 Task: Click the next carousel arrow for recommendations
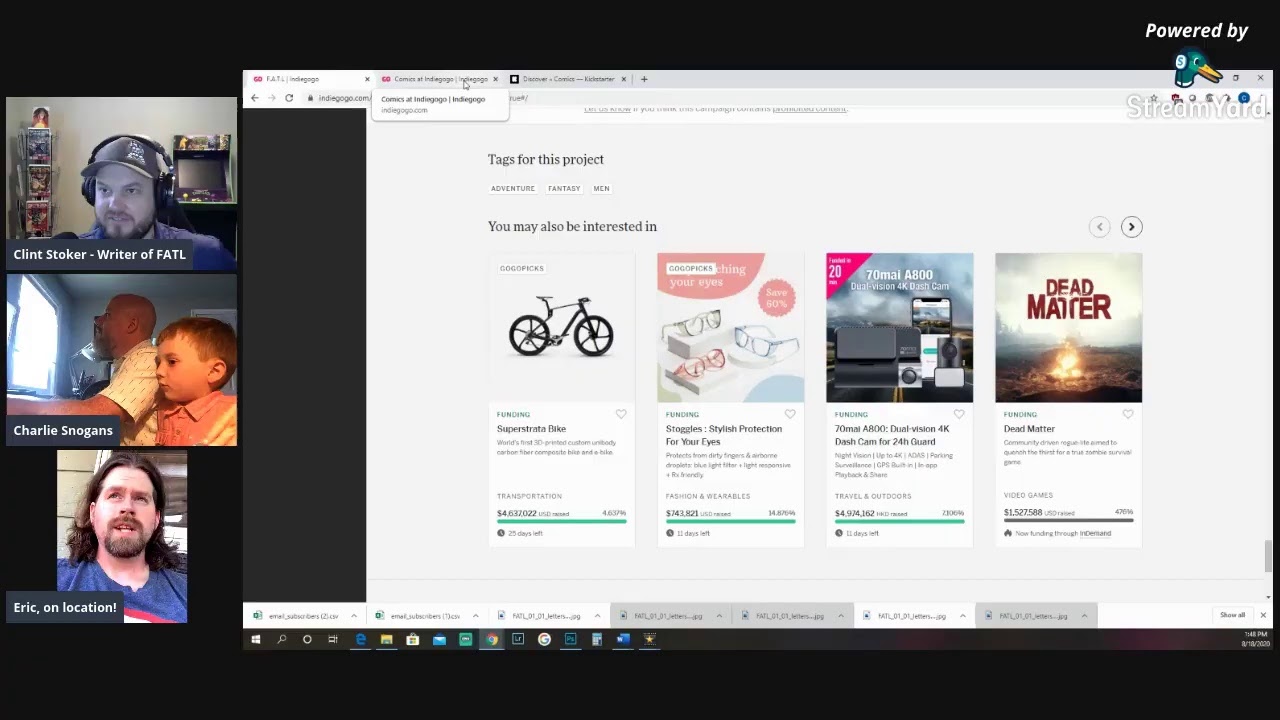pyautogui.click(x=1131, y=227)
